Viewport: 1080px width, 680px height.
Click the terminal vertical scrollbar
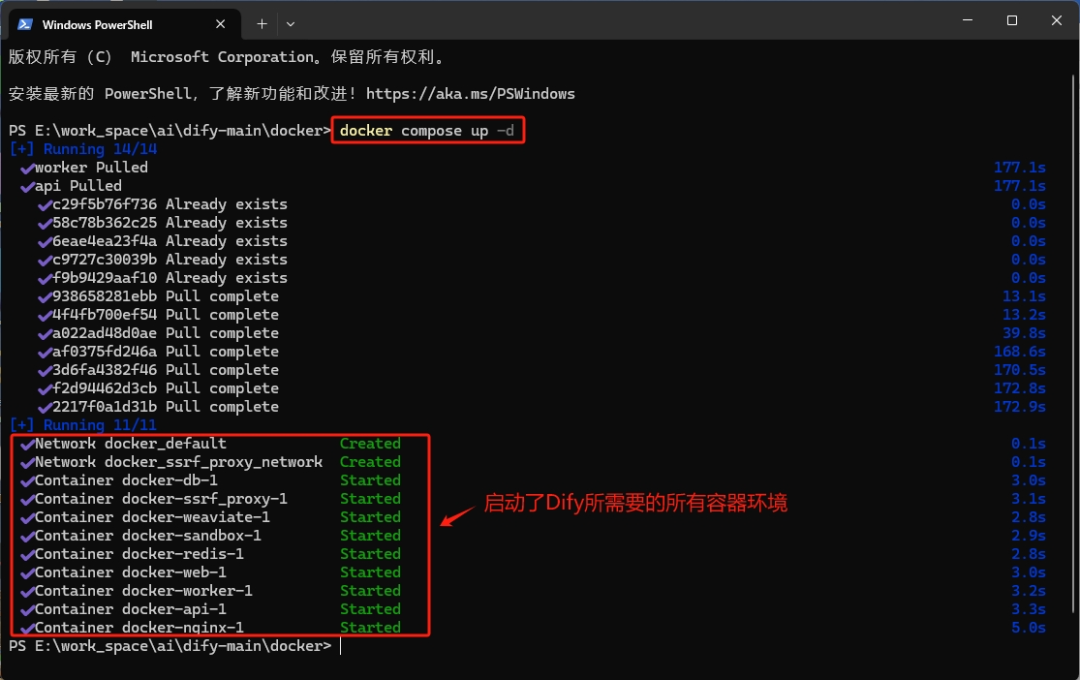pyautogui.click(x=1073, y=344)
